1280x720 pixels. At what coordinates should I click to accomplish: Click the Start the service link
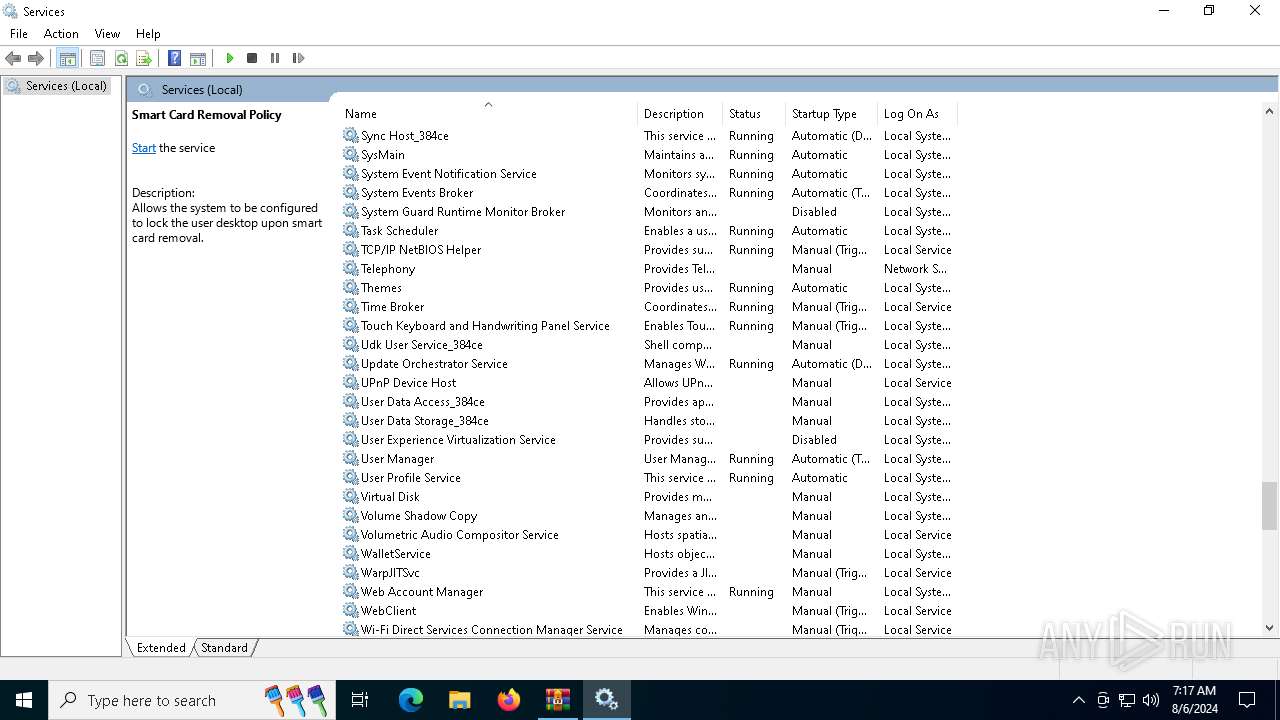144,148
